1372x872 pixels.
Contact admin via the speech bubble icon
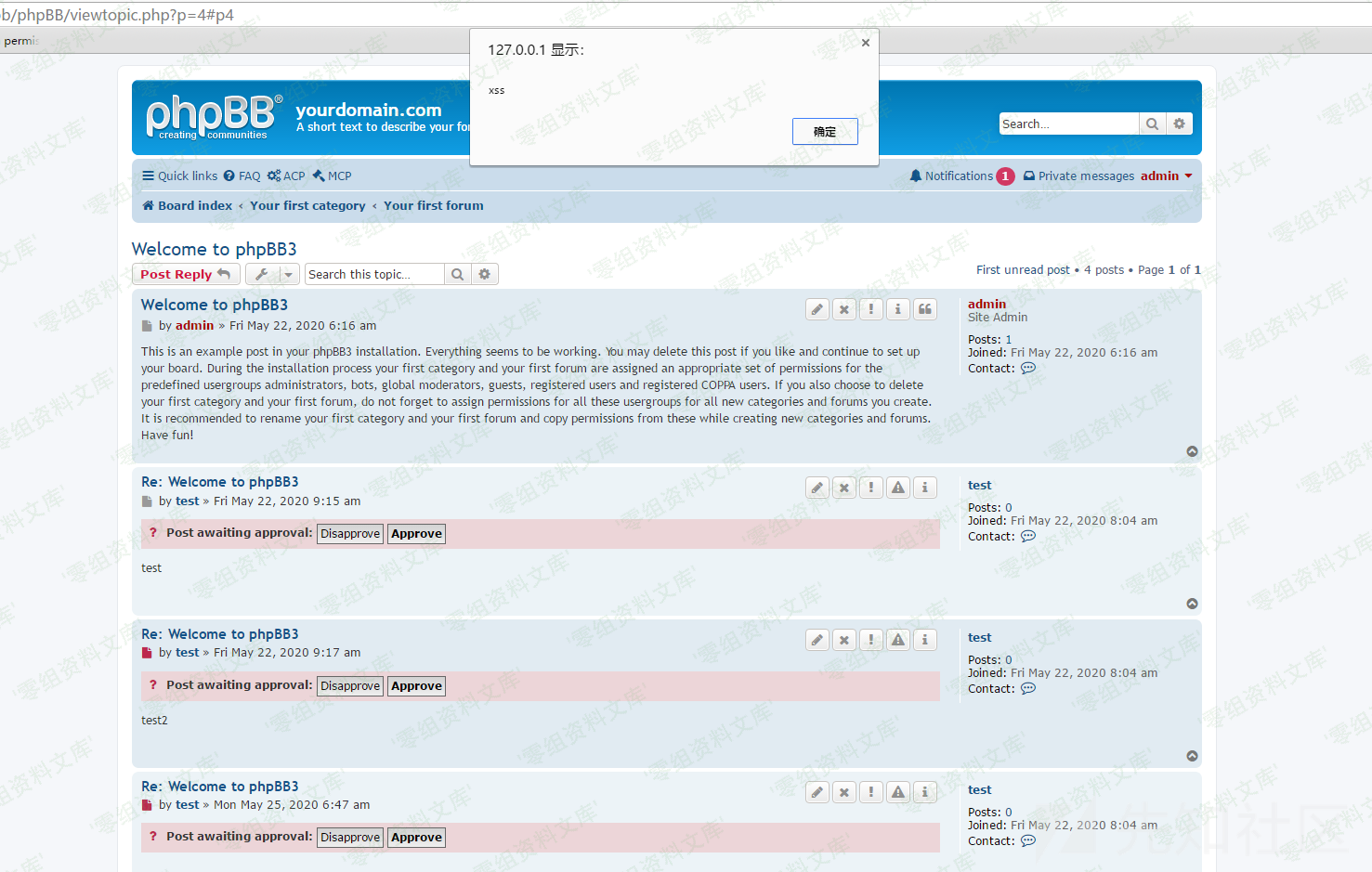pos(1028,368)
